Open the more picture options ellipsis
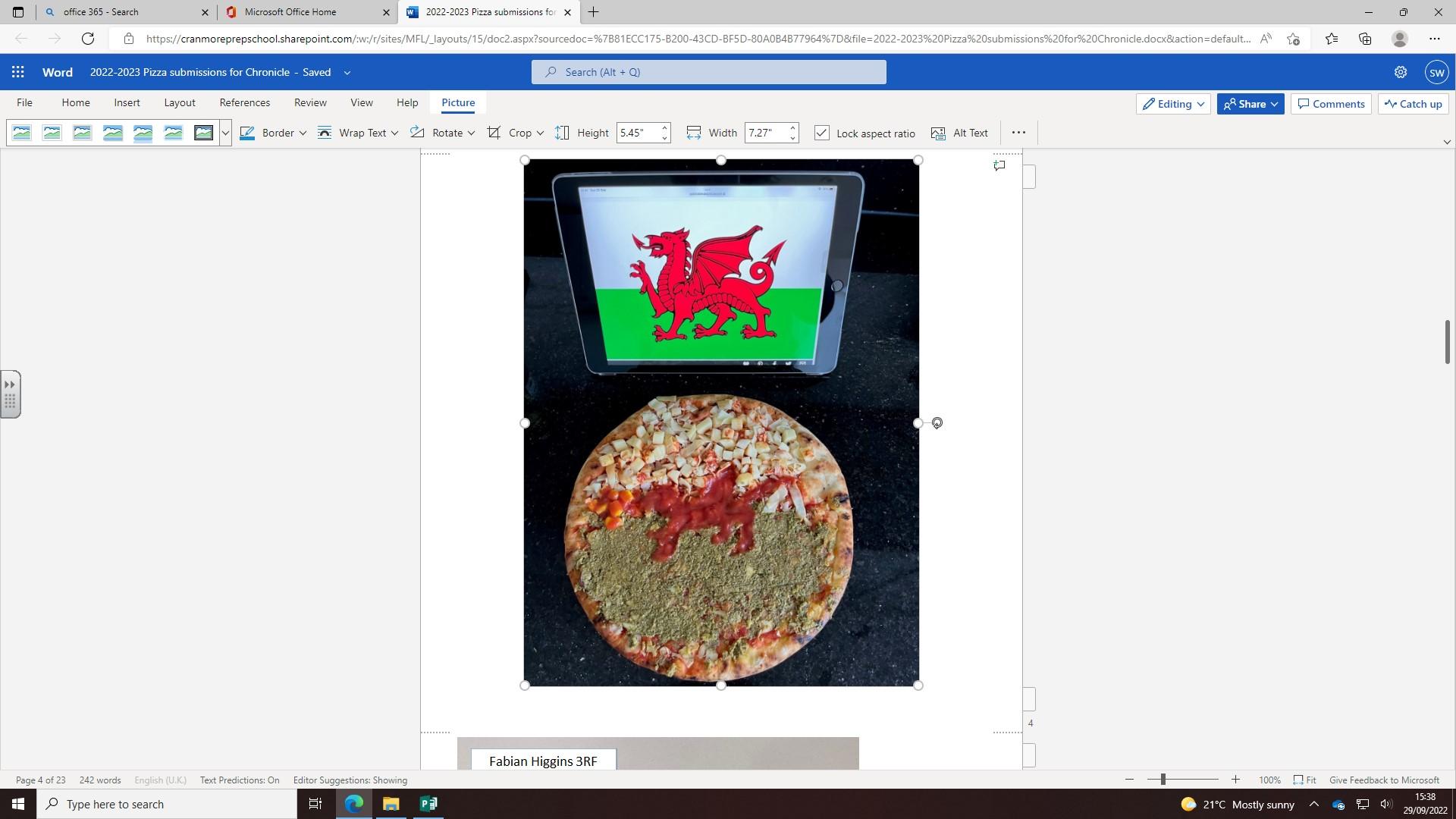The width and height of the screenshot is (1456, 819). (x=1018, y=133)
